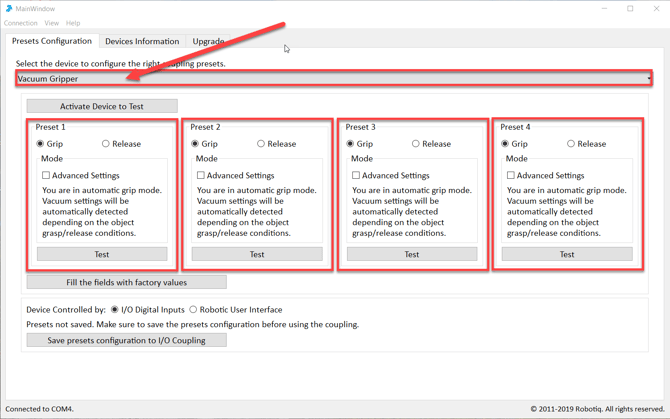Click the Robotiq app icon in title bar
This screenshot has height=419, width=670.
pos(9,8)
